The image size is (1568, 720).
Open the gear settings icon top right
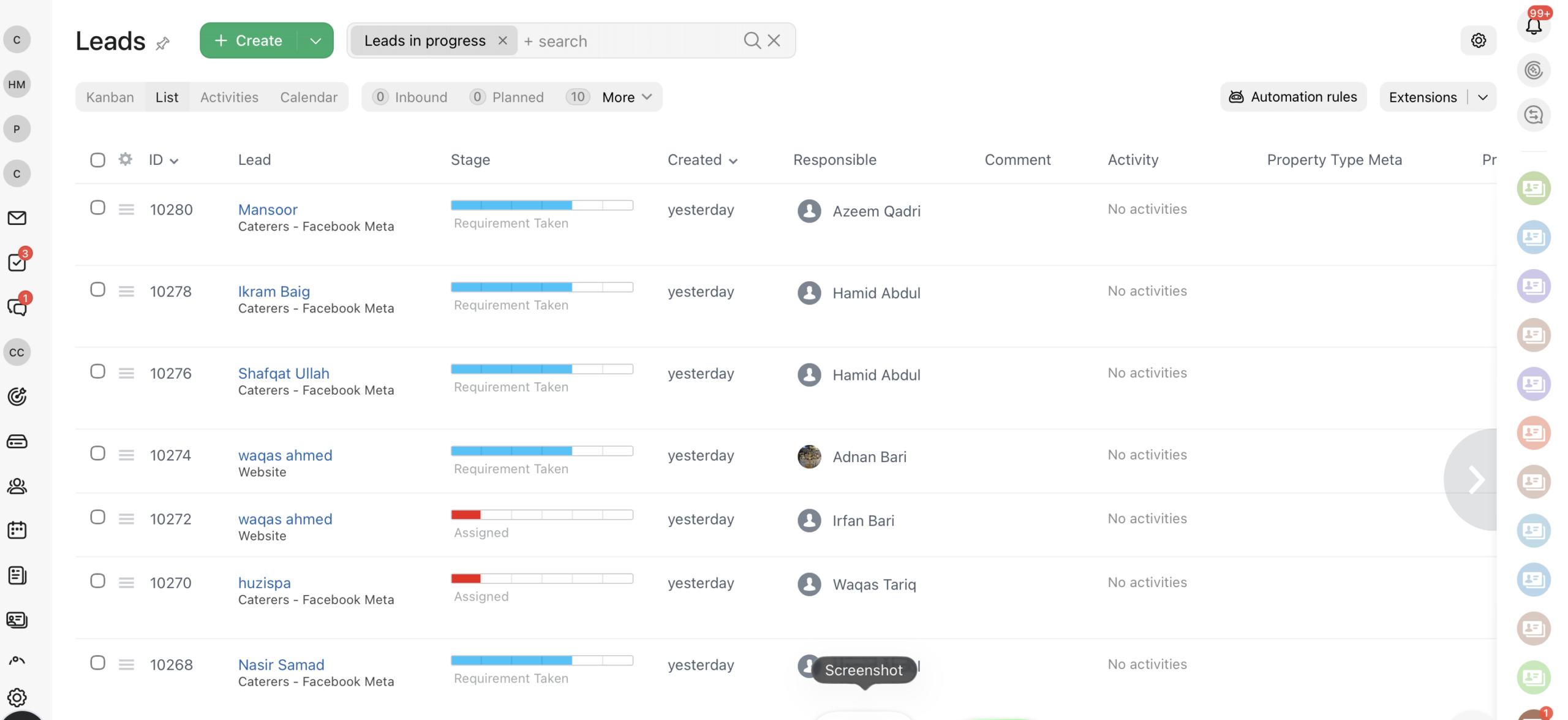click(1478, 40)
